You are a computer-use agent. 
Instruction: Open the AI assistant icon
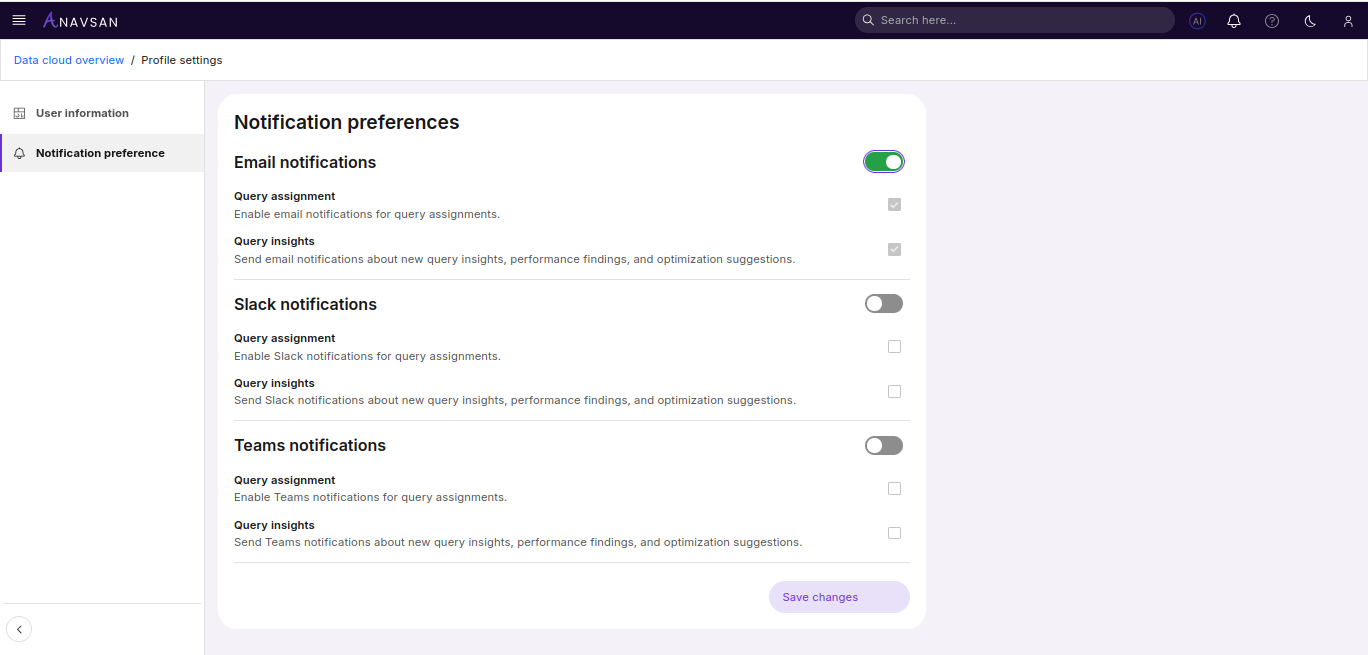coord(1197,20)
